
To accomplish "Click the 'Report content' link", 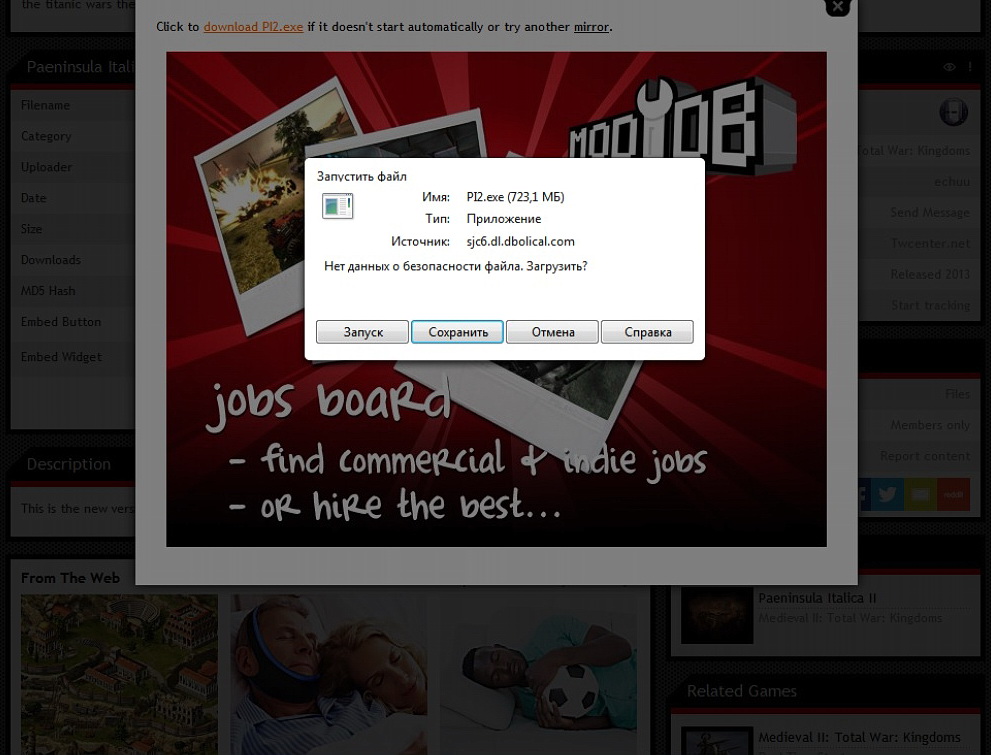I will 924,456.
